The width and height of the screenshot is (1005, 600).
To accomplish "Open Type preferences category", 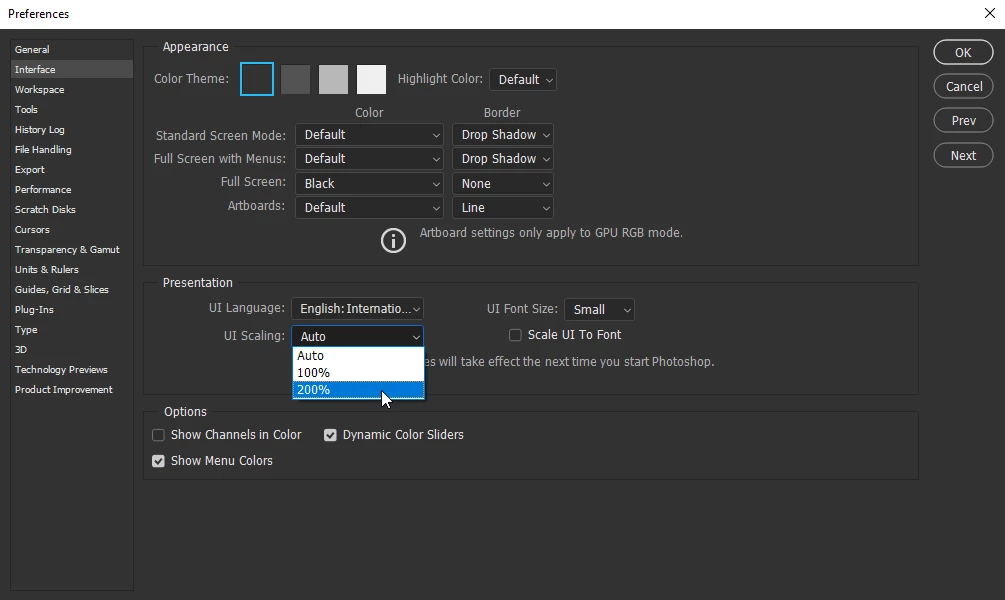I will [x=72, y=329].
